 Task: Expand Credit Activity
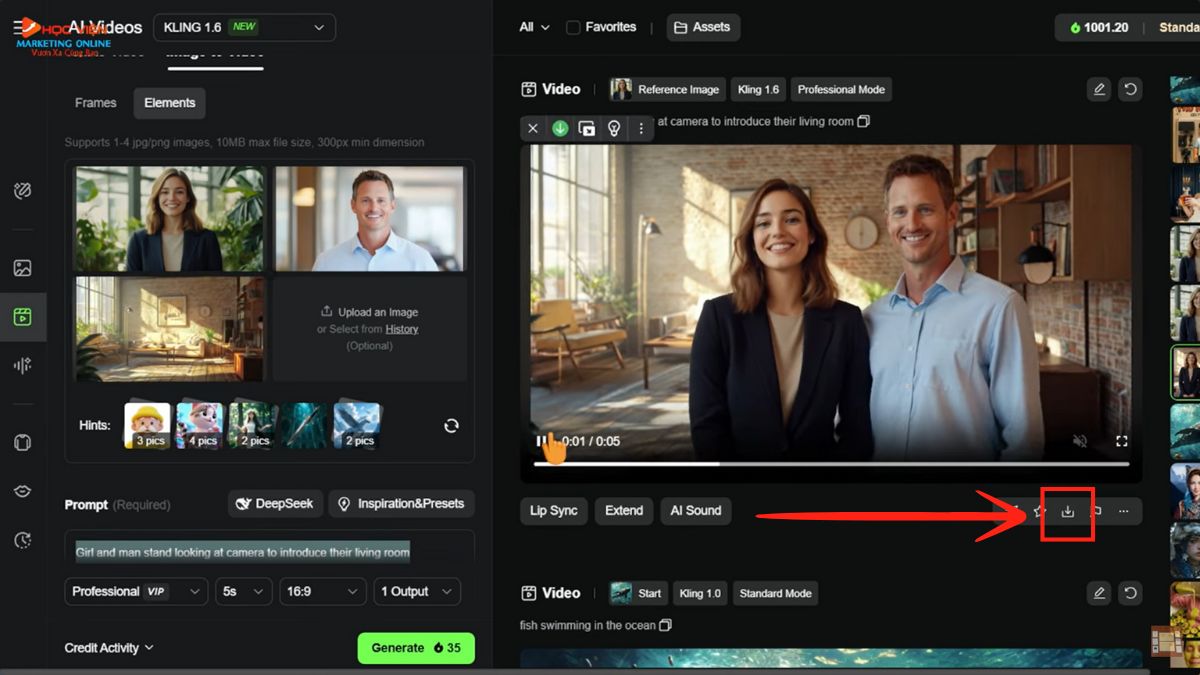coord(109,648)
